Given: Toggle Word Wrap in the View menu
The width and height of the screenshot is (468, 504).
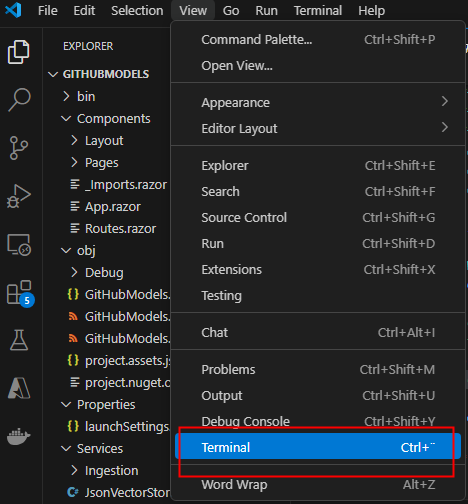Looking at the screenshot, I should (x=318, y=484).
